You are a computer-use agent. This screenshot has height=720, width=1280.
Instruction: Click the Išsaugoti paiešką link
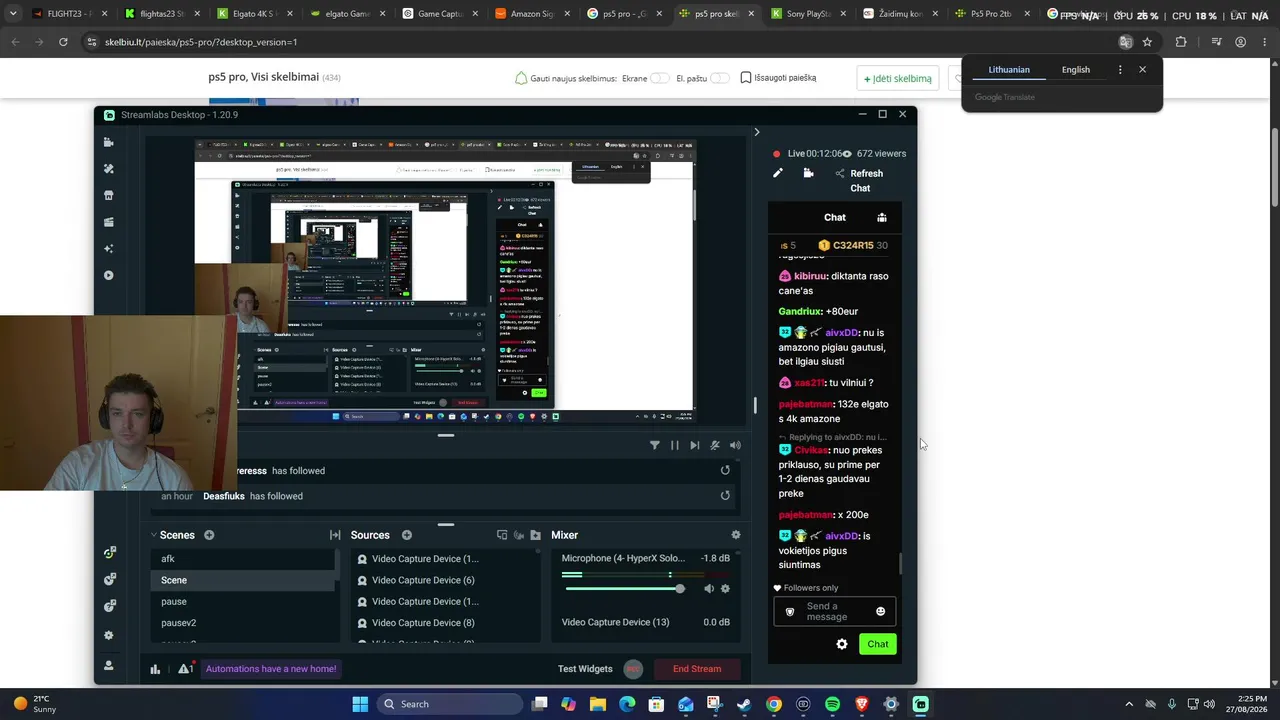(778, 78)
